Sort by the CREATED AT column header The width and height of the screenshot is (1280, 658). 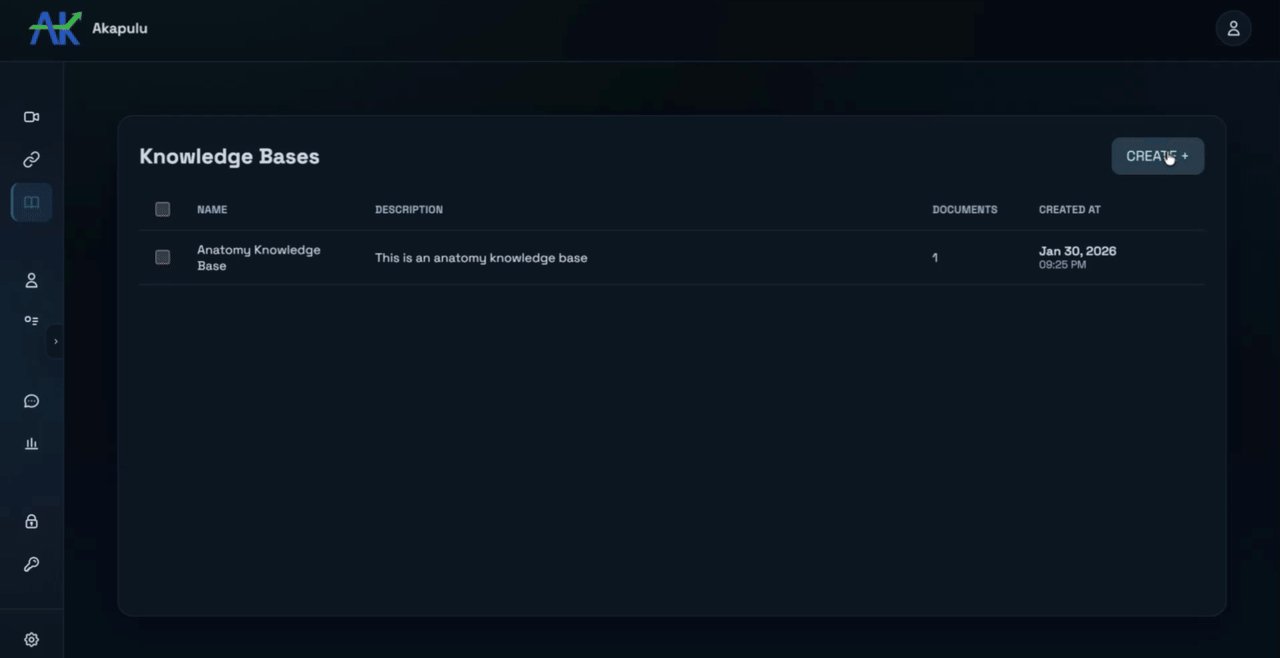[1069, 209]
